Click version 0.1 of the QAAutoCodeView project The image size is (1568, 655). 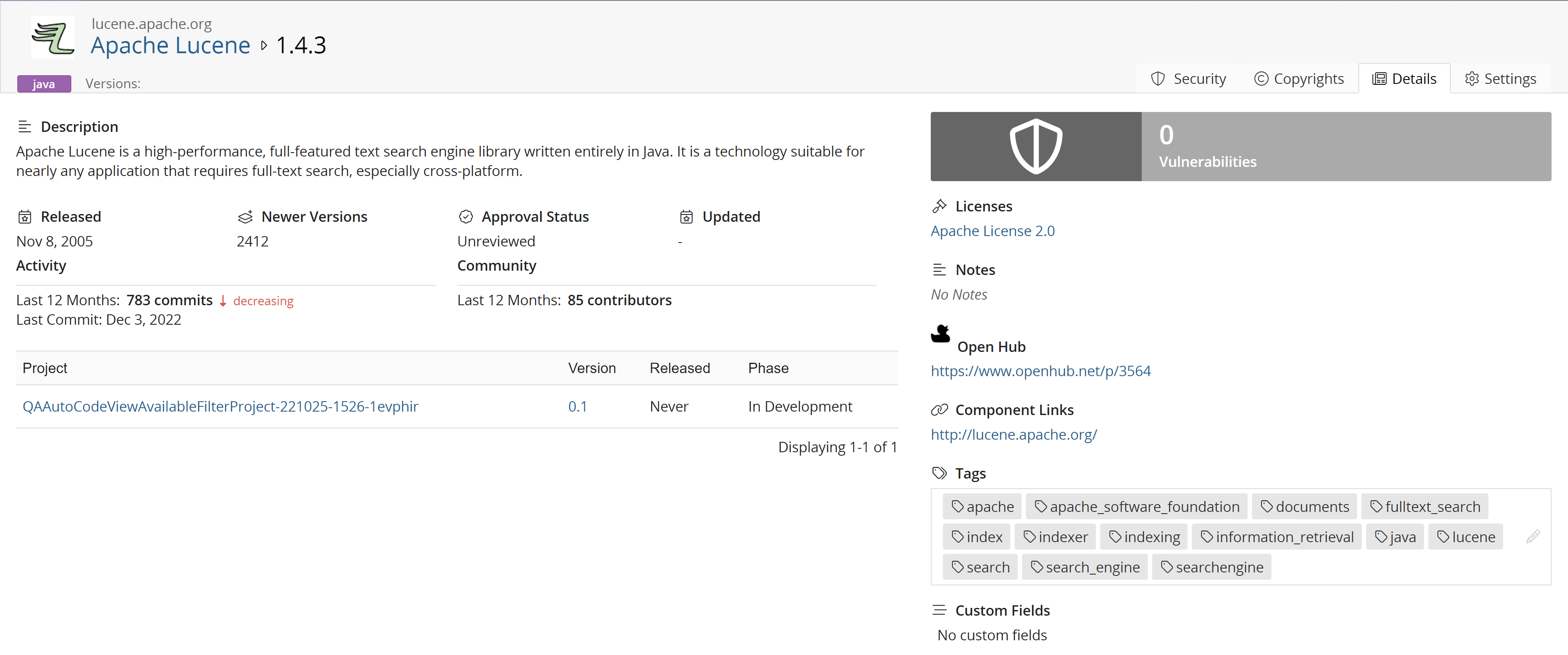tap(577, 406)
